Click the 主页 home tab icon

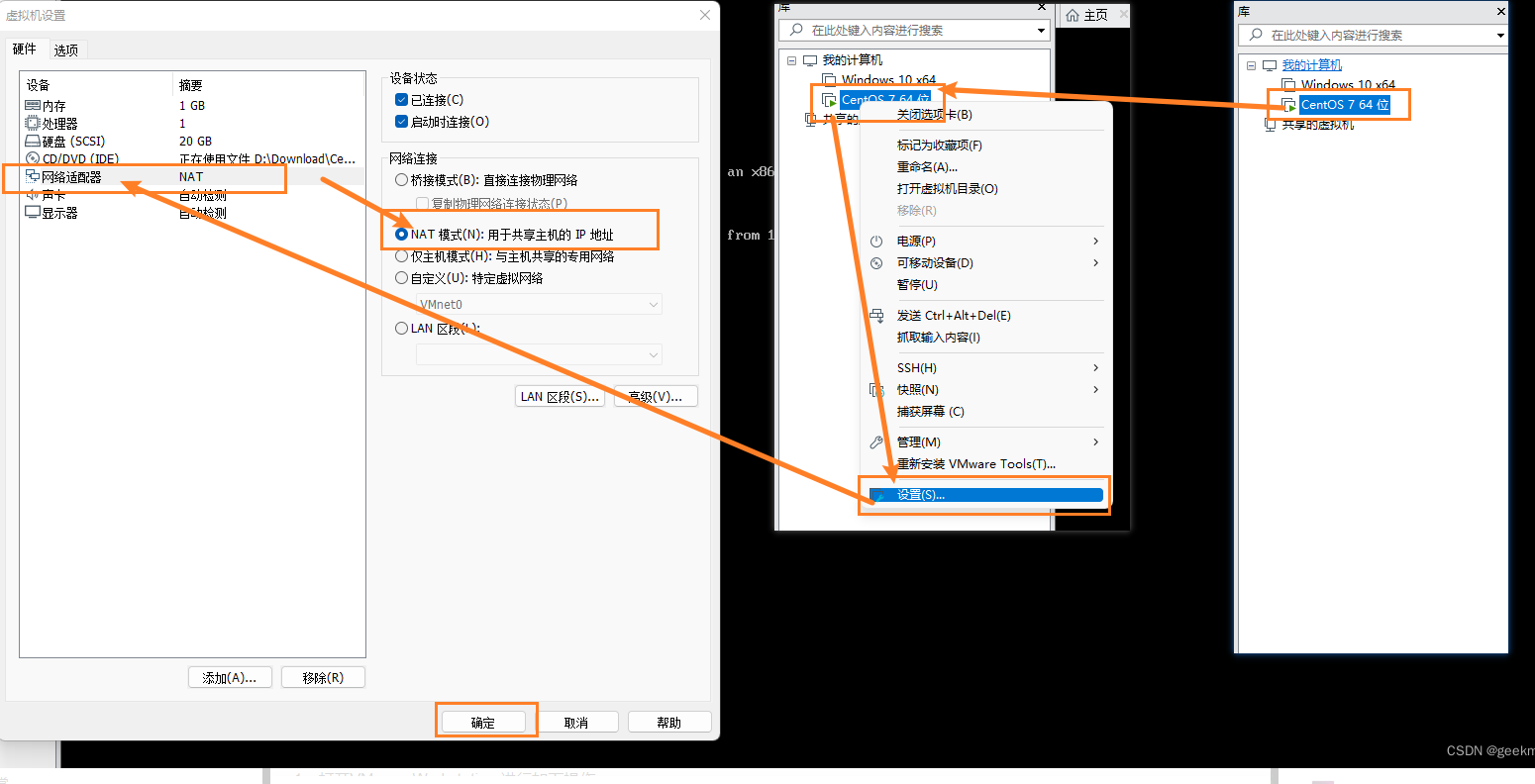pos(1073,15)
